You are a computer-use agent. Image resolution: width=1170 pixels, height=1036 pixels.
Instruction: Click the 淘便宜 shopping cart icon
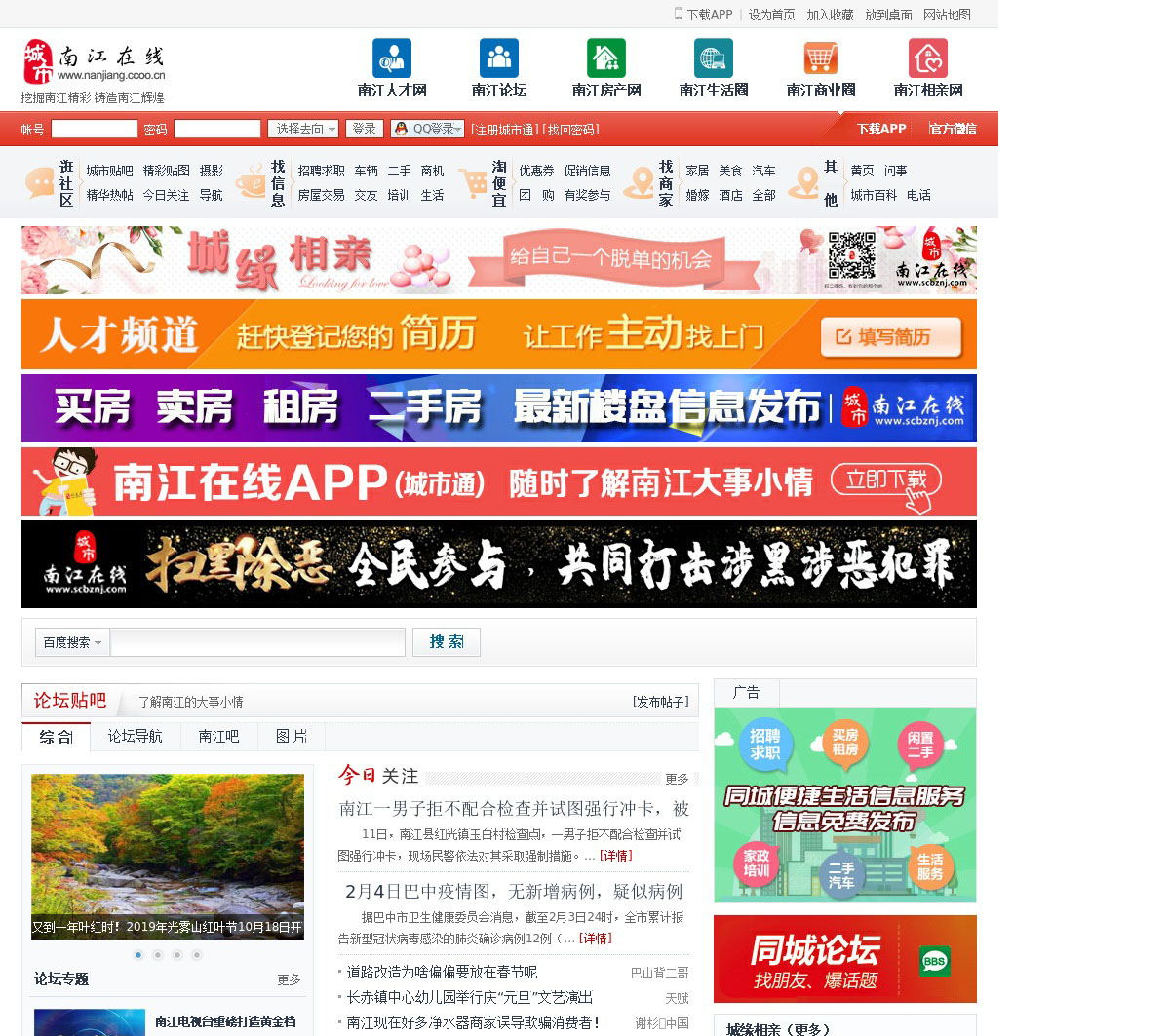coord(473,182)
